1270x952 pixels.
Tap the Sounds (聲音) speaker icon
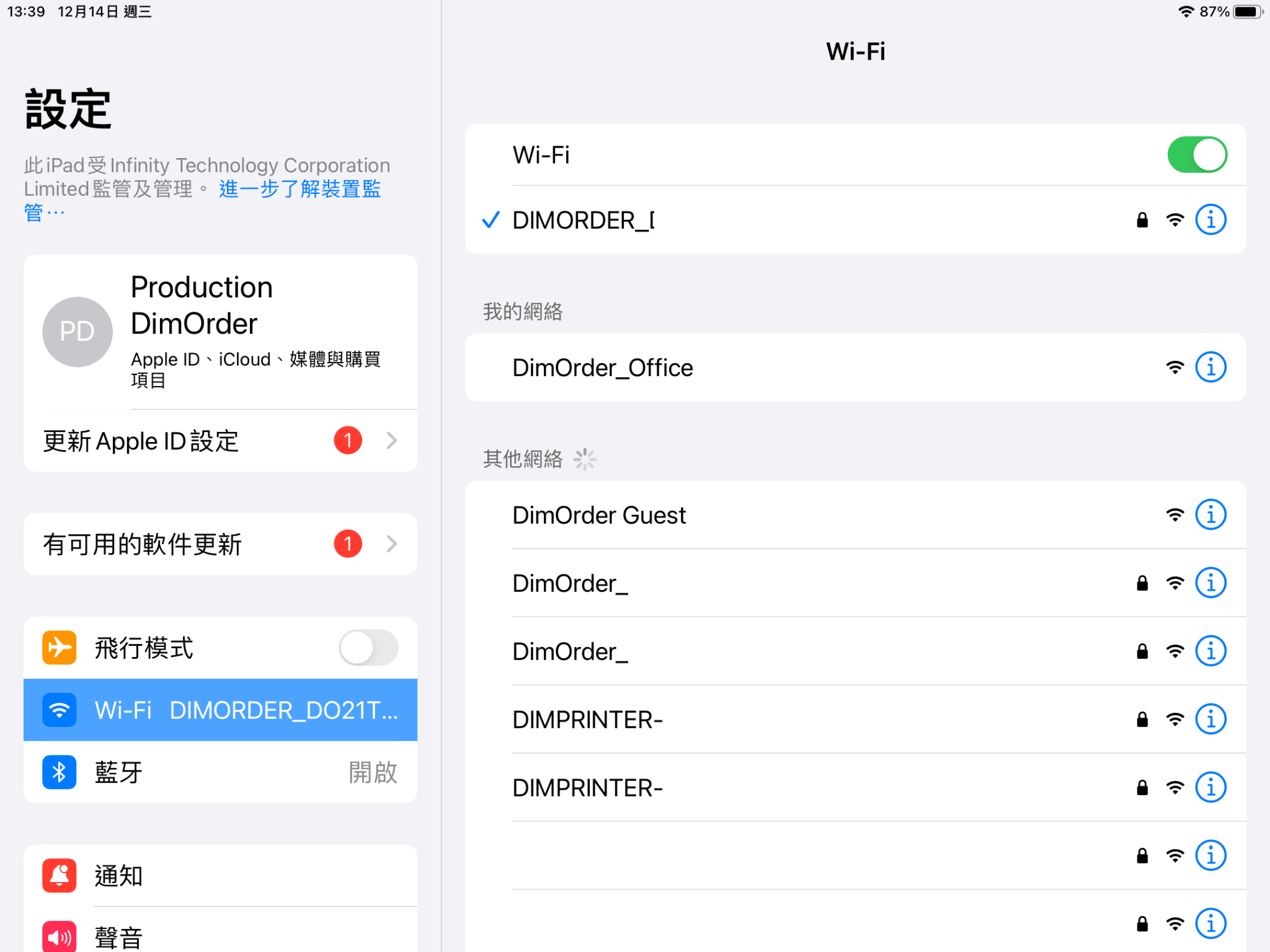(x=60, y=936)
